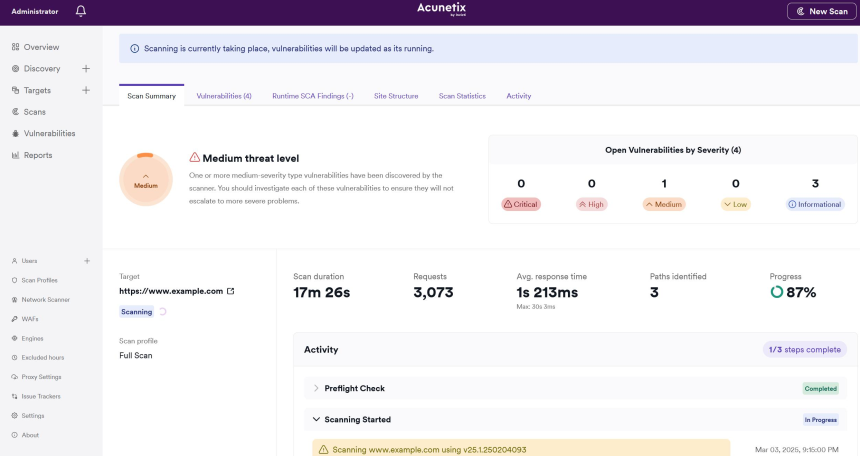Click the About info icon

coord(15,435)
